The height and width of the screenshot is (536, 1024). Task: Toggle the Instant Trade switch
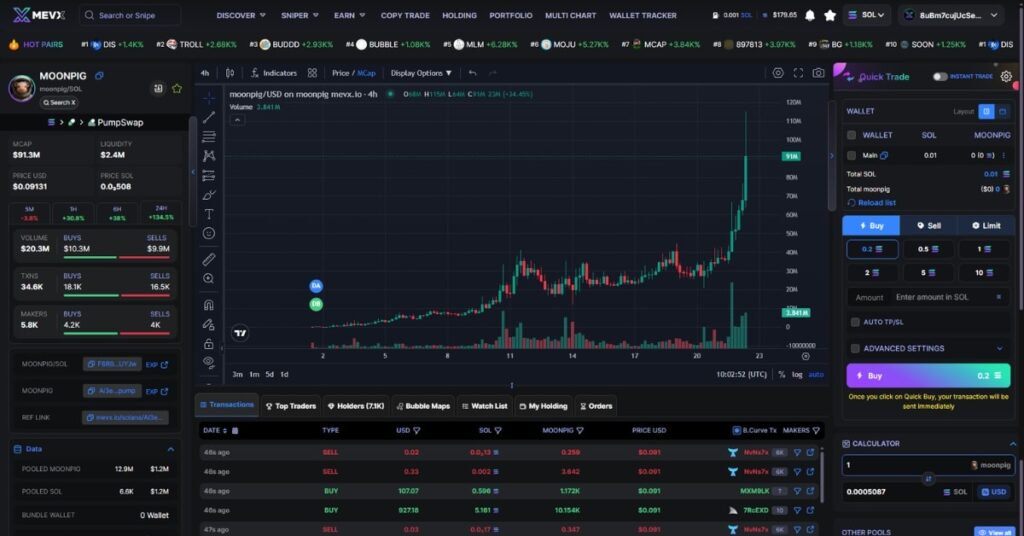(x=940, y=76)
